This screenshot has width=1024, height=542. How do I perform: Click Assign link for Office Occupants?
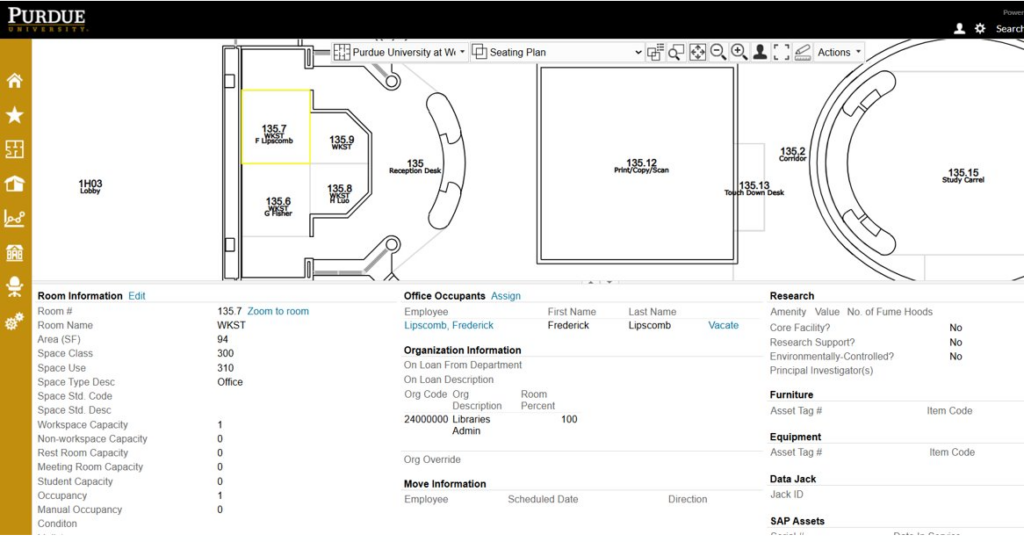pyautogui.click(x=505, y=296)
